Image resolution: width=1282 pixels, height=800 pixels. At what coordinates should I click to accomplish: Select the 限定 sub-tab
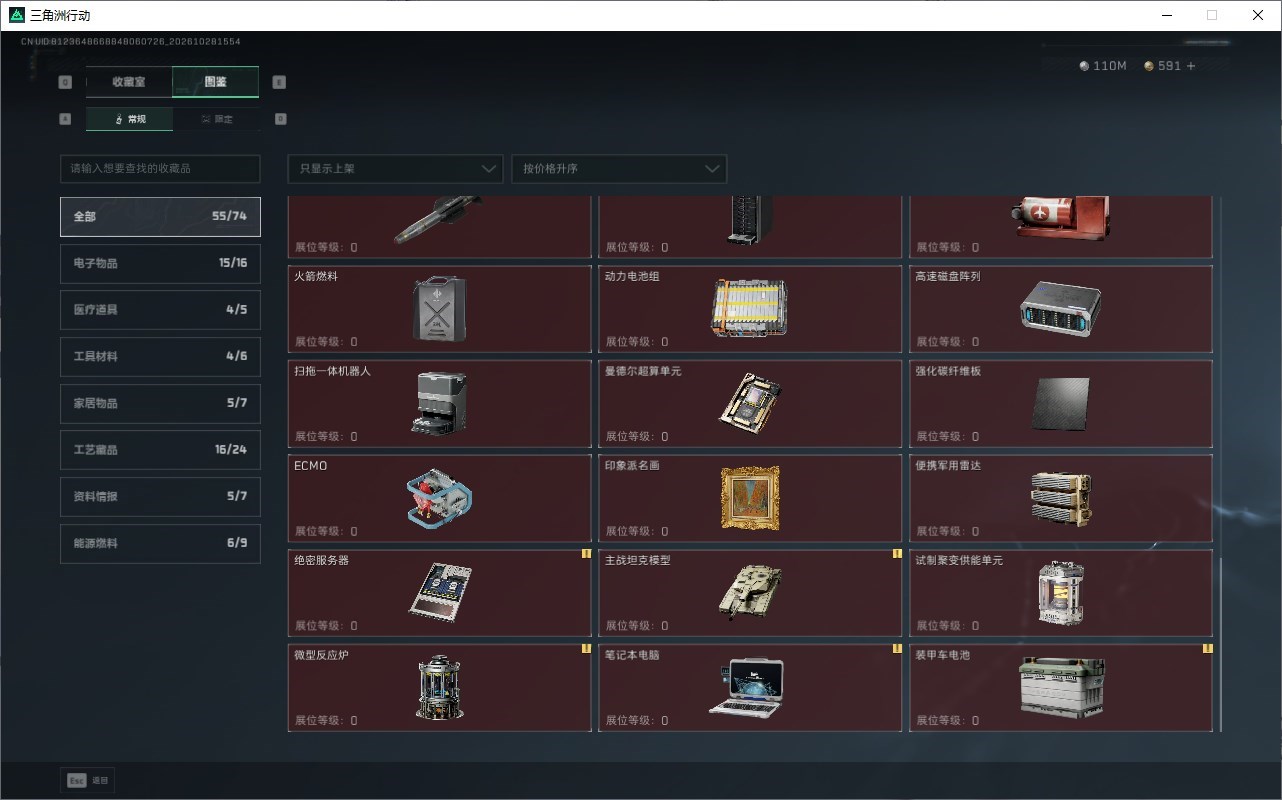(x=216, y=119)
